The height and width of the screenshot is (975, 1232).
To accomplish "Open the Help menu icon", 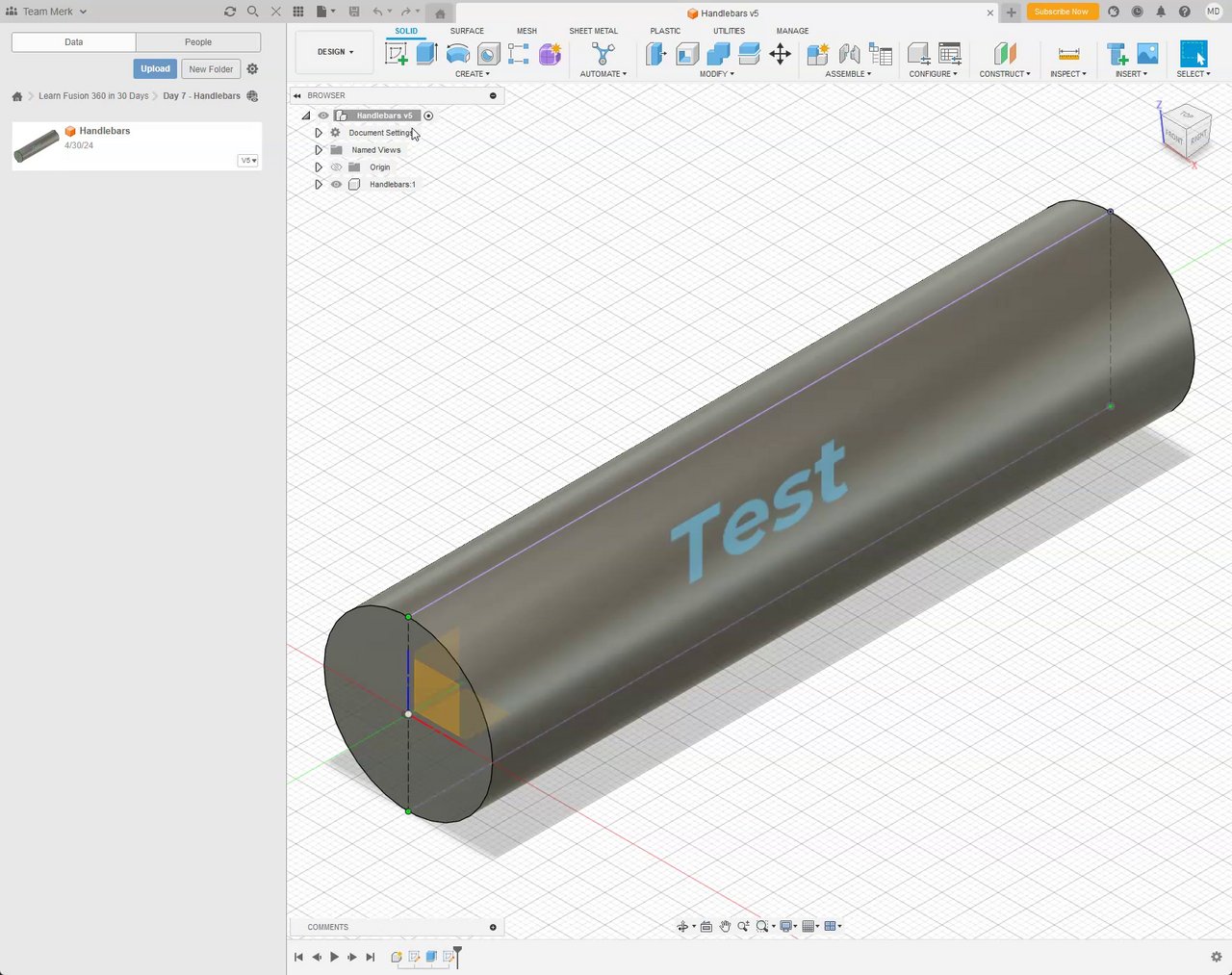I will (1185, 12).
